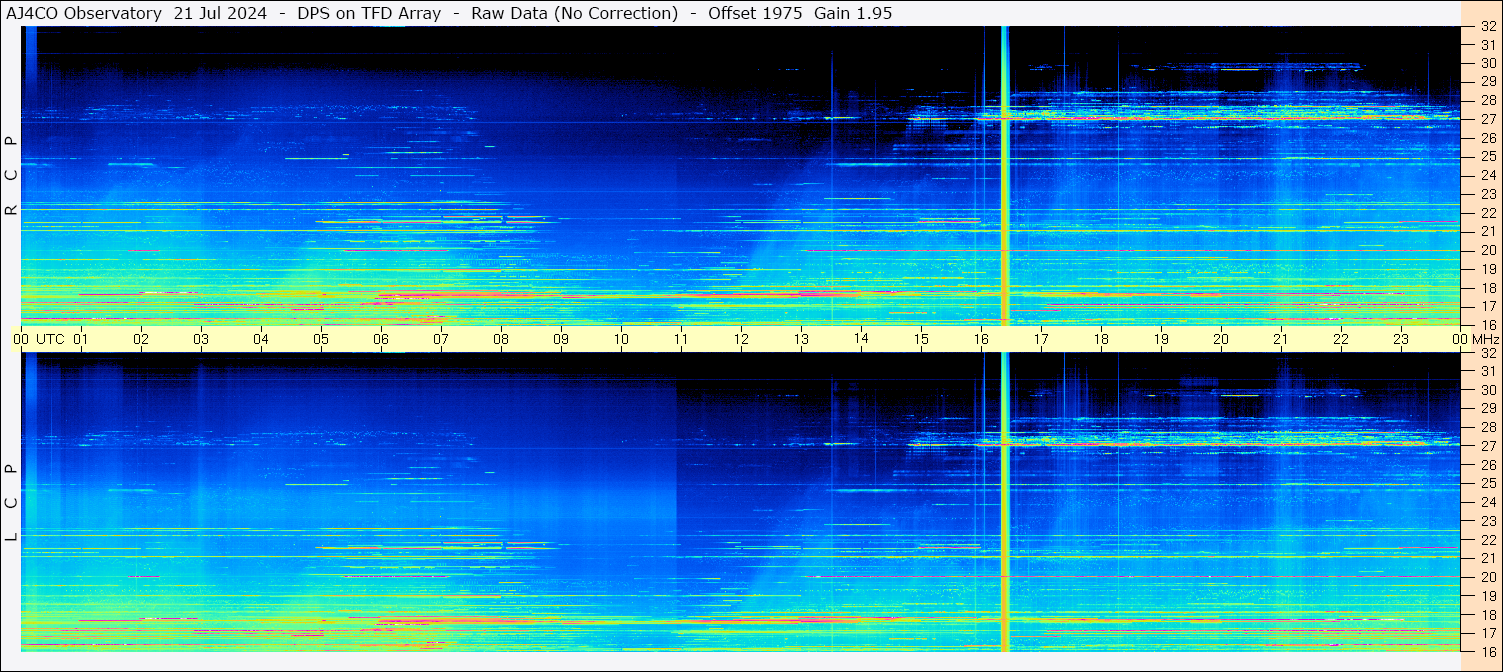The image size is (1503, 672).
Task: Click the 'Offset 1975' value in title
Action: (x=755, y=13)
